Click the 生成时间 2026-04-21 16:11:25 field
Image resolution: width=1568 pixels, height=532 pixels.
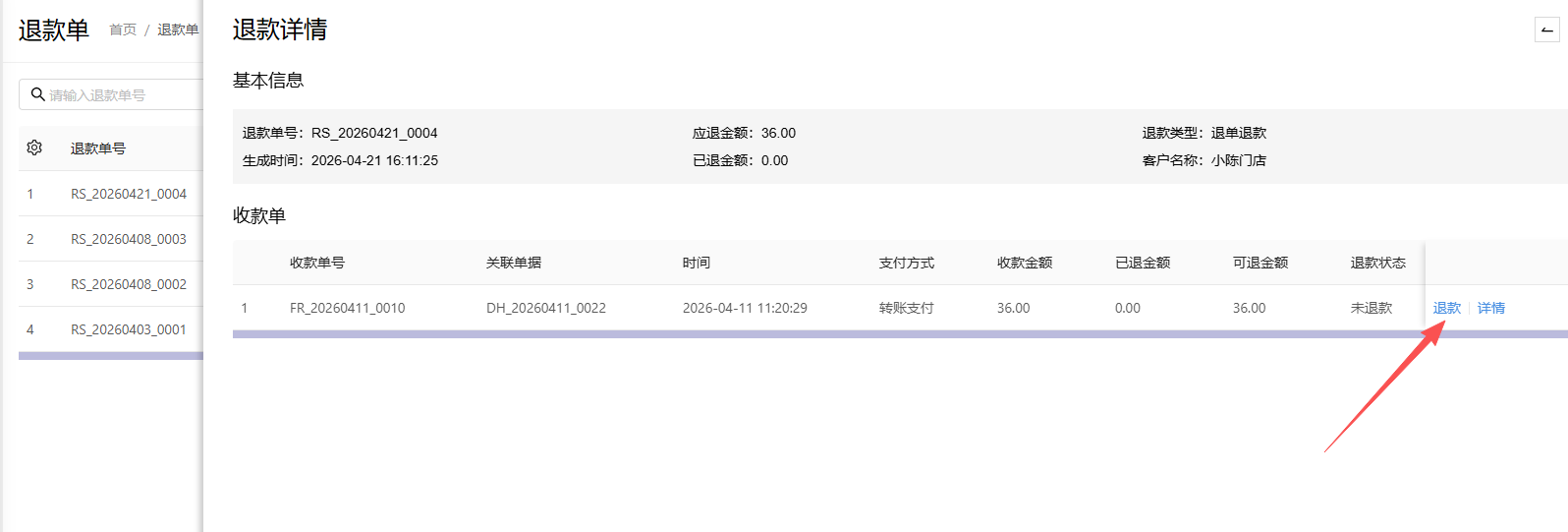pos(341,160)
